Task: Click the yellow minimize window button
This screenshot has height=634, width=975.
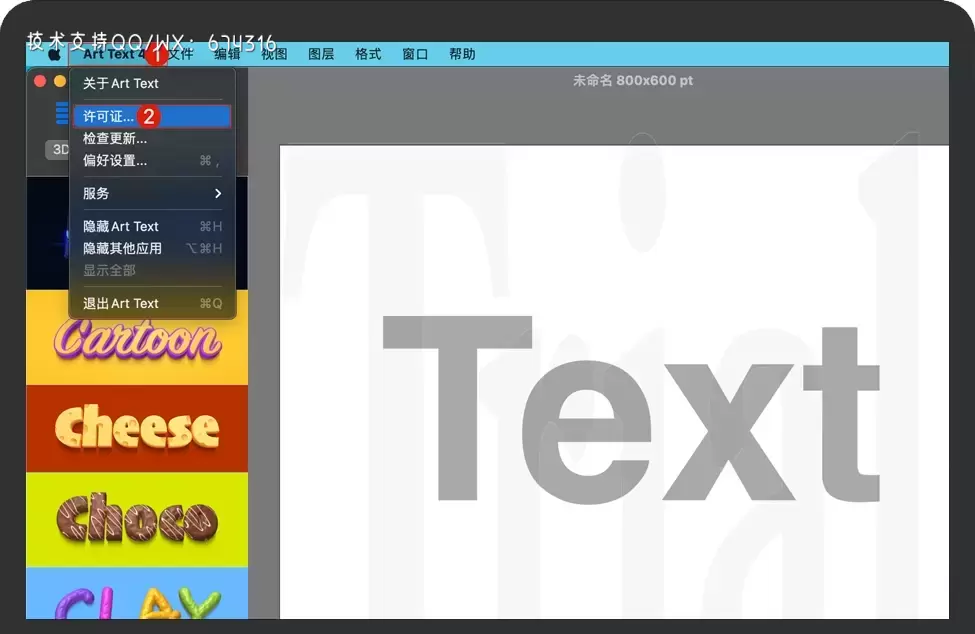Action: [60, 81]
